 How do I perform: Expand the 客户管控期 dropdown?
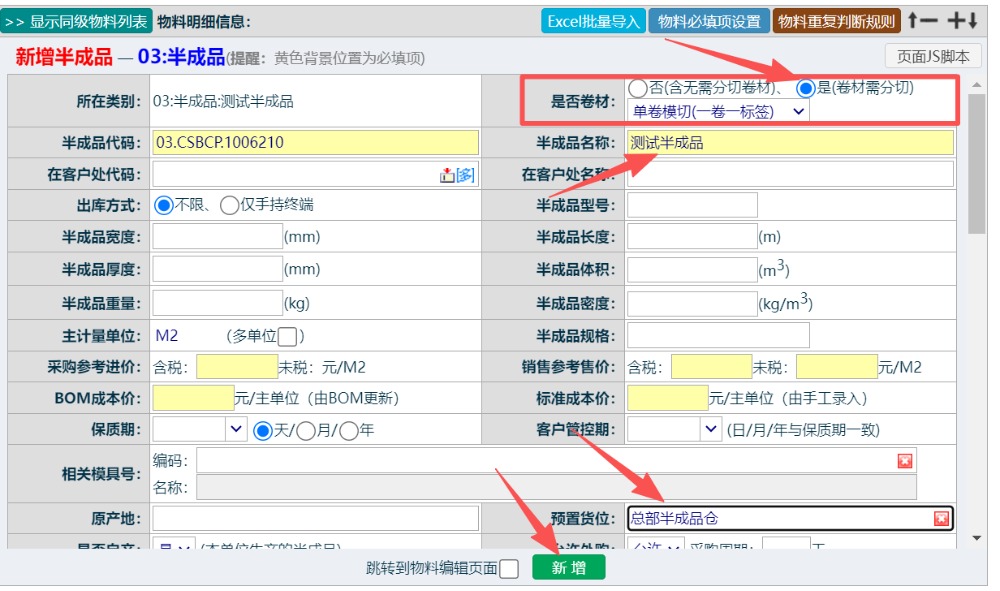pyautogui.click(x=711, y=430)
